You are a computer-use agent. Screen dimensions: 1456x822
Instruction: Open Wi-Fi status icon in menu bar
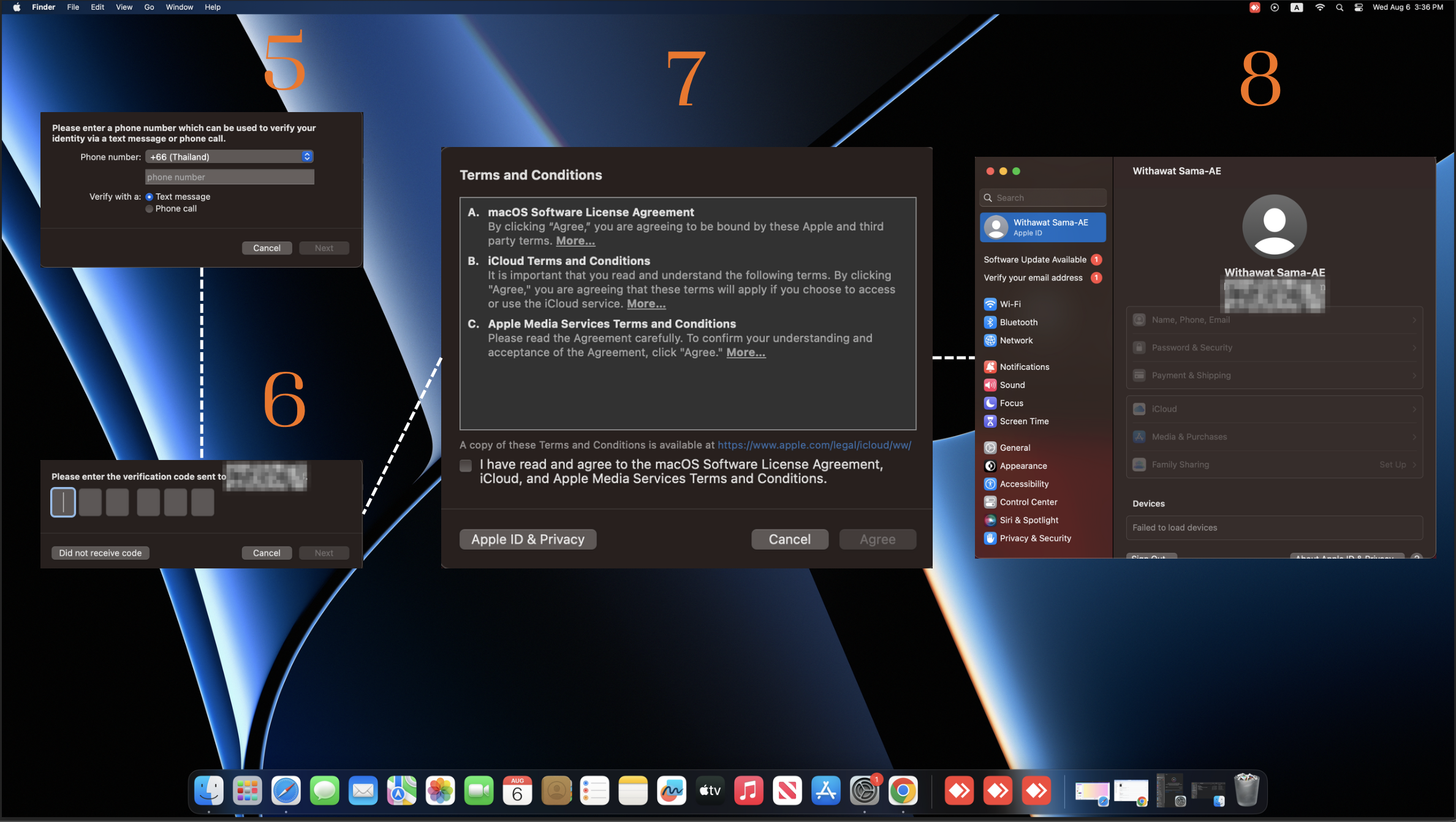(1320, 7)
